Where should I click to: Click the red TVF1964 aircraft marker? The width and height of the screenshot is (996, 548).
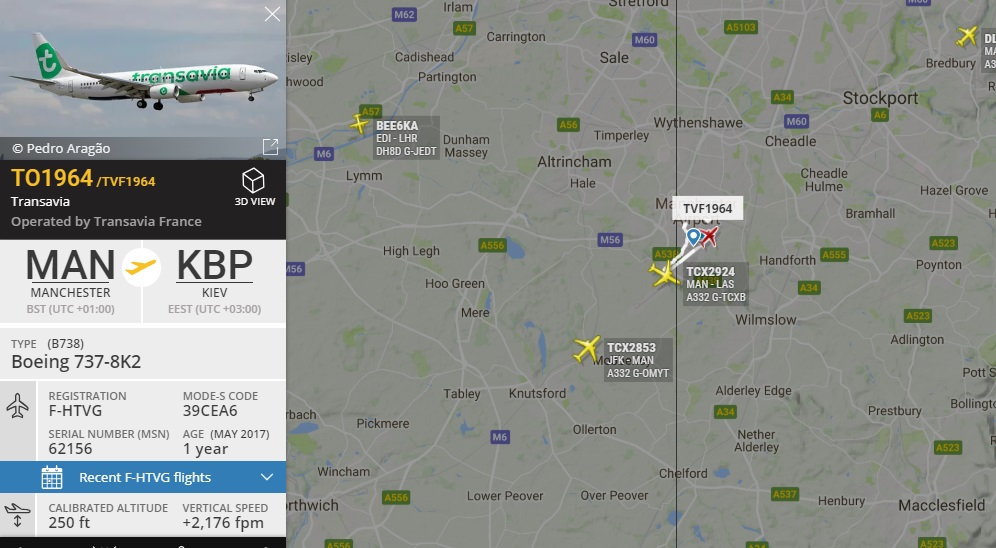pos(709,236)
